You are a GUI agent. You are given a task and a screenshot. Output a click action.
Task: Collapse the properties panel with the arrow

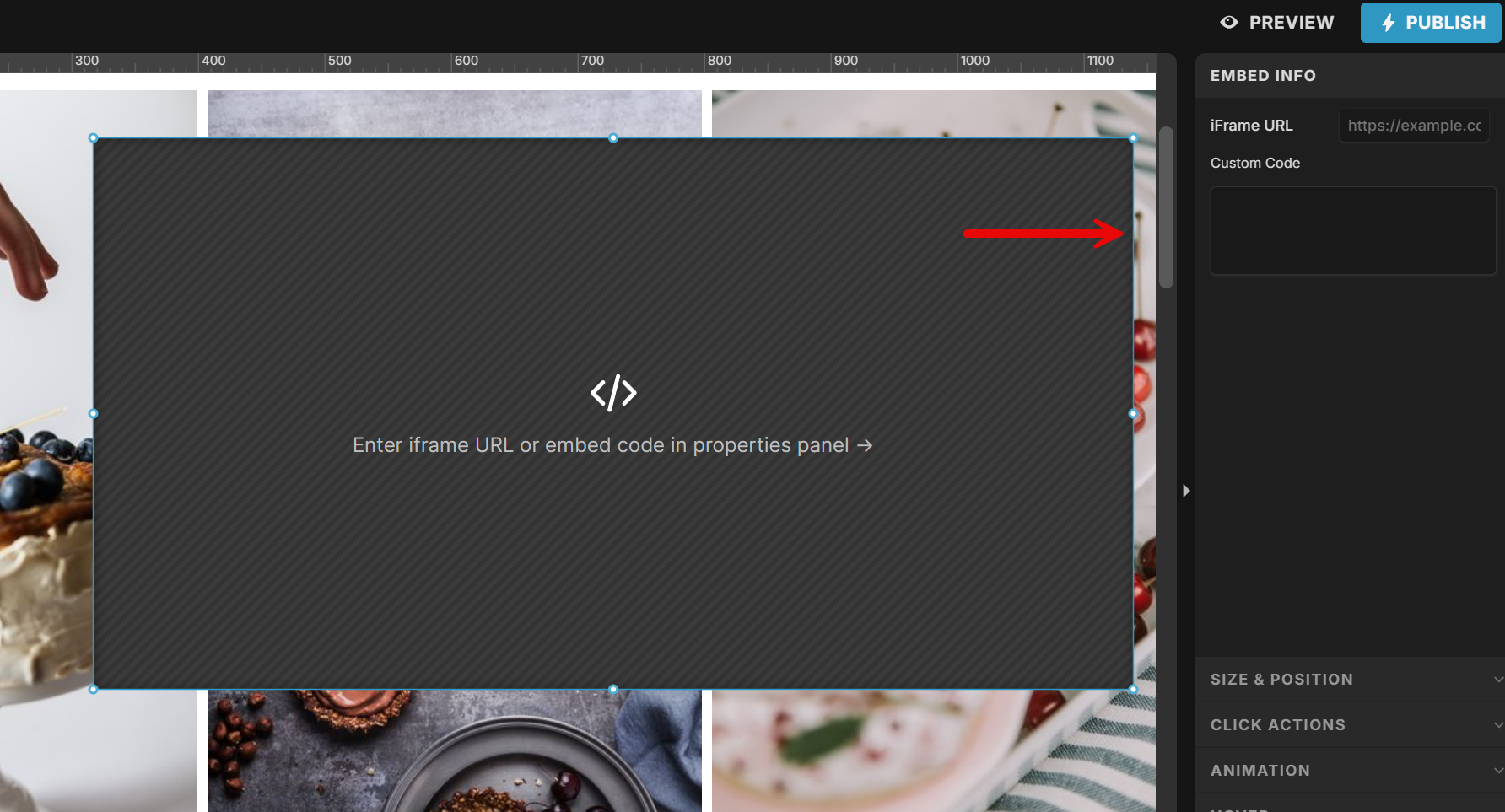(1185, 491)
